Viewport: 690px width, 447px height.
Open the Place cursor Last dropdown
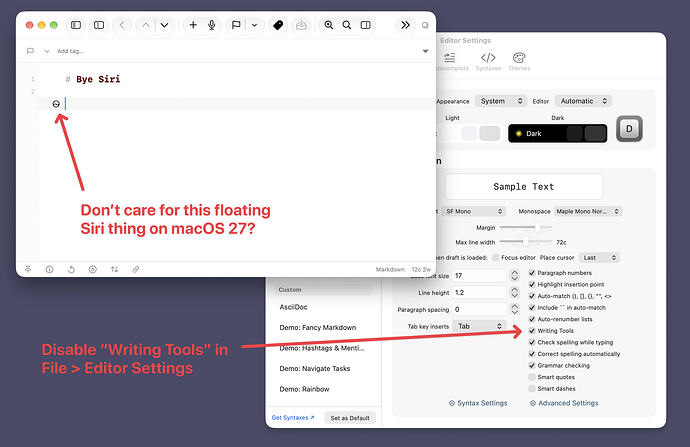(x=599, y=257)
